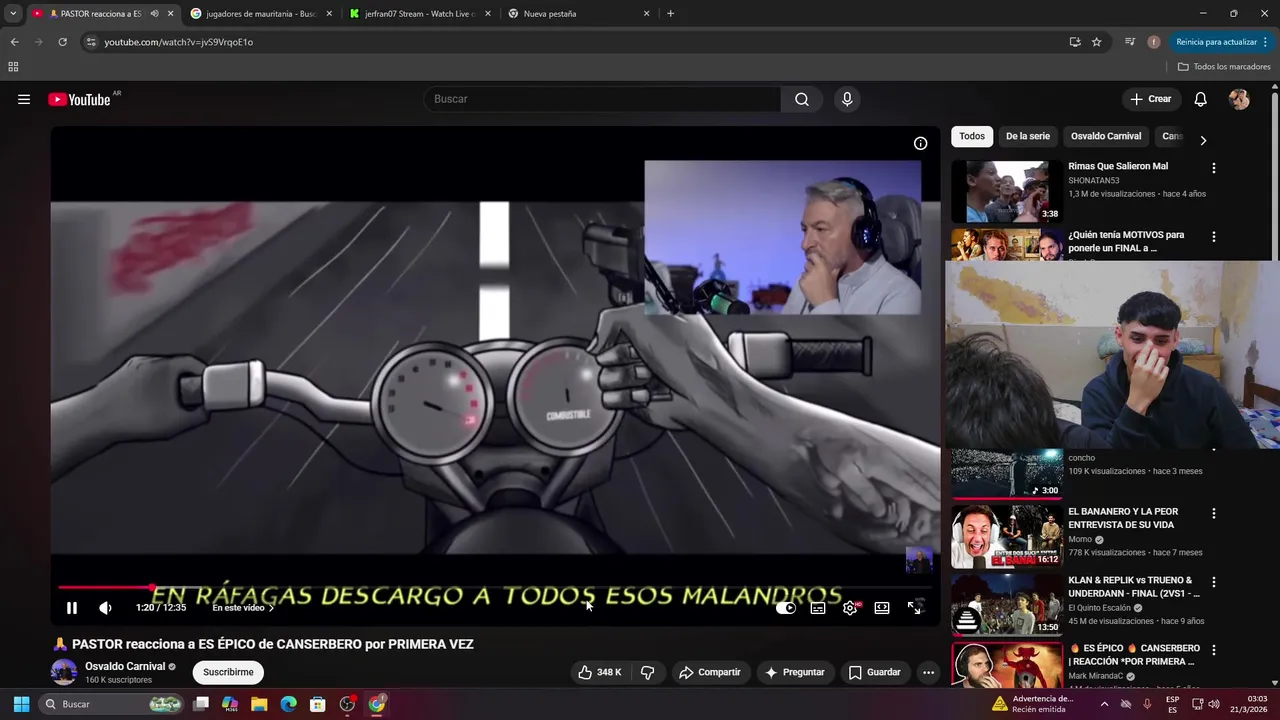Turn on video subtitles

(x=818, y=608)
